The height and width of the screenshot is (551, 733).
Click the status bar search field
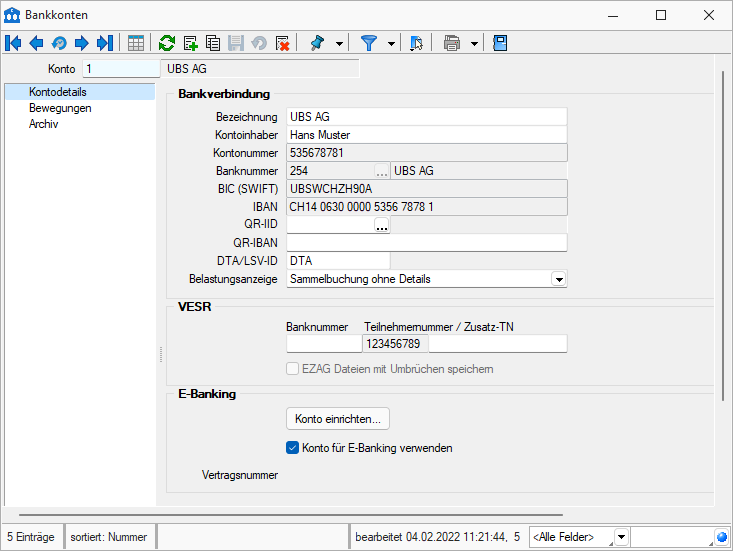point(672,537)
